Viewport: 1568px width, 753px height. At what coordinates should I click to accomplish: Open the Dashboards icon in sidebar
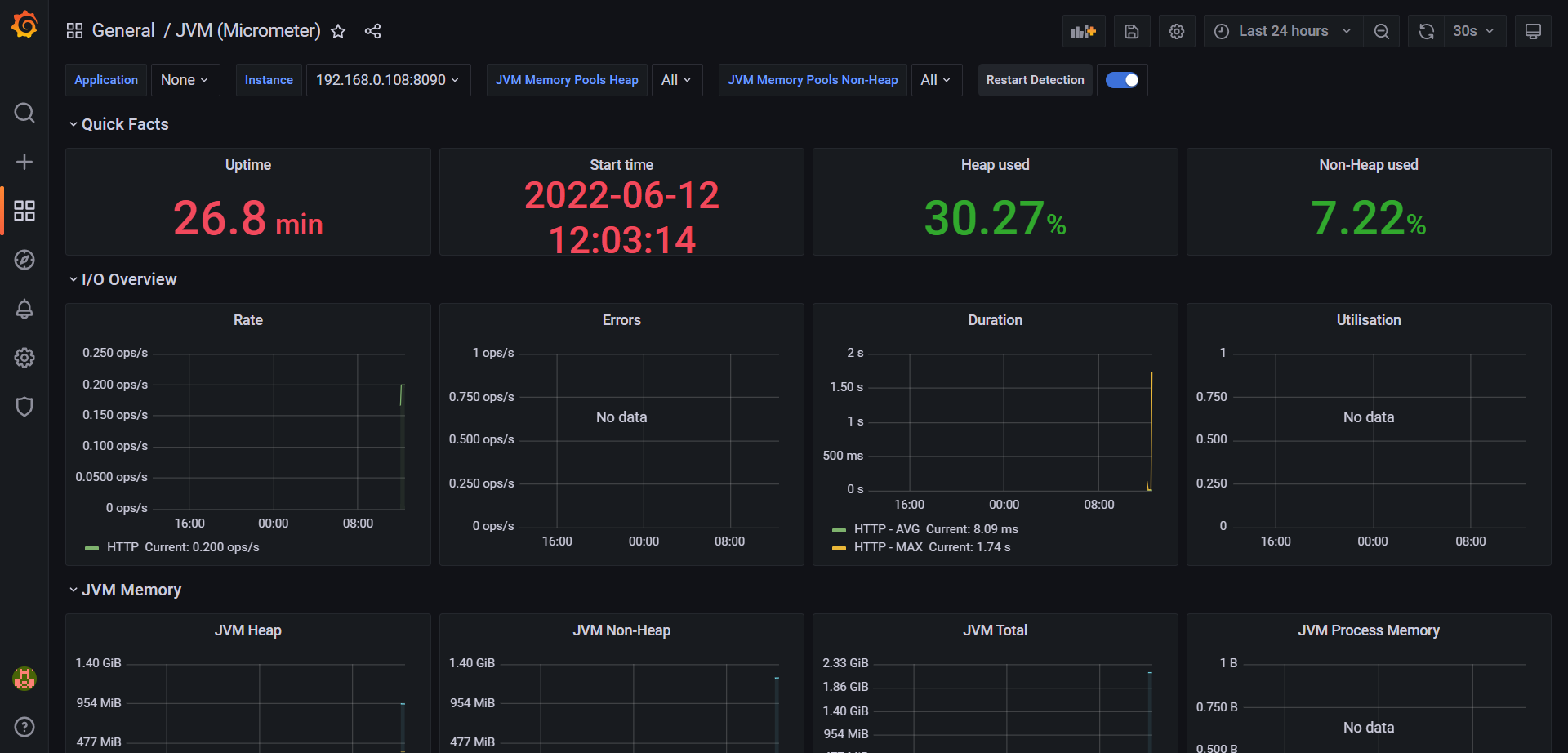pos(24,211)
